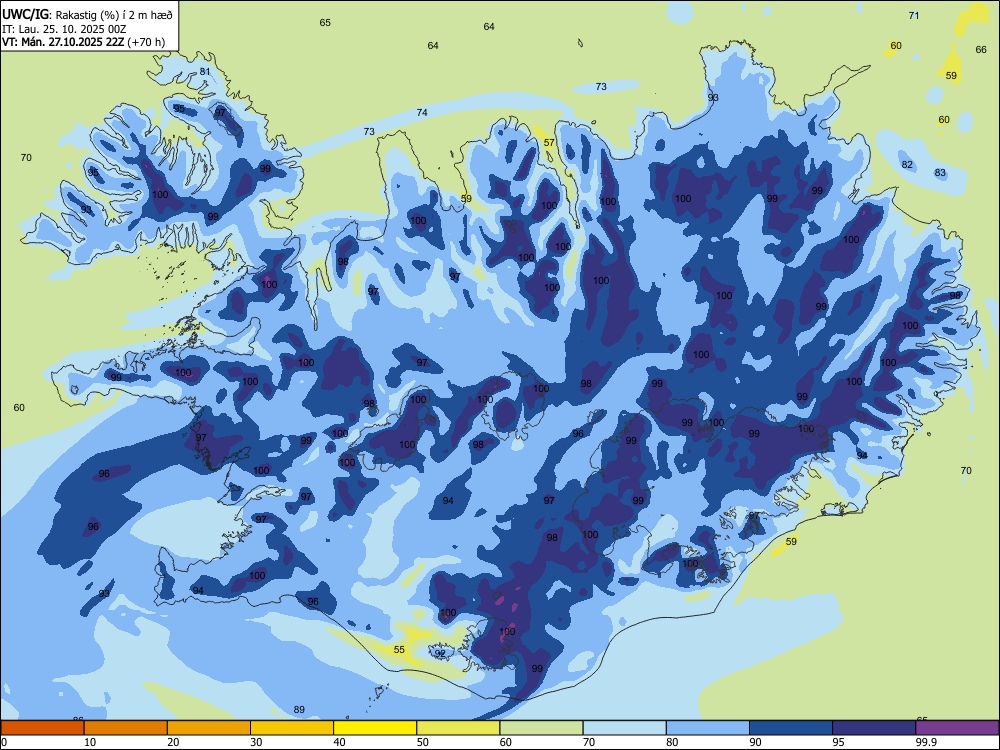
Task: Click the map value '57' on the north coast
Action: point(549,142)
